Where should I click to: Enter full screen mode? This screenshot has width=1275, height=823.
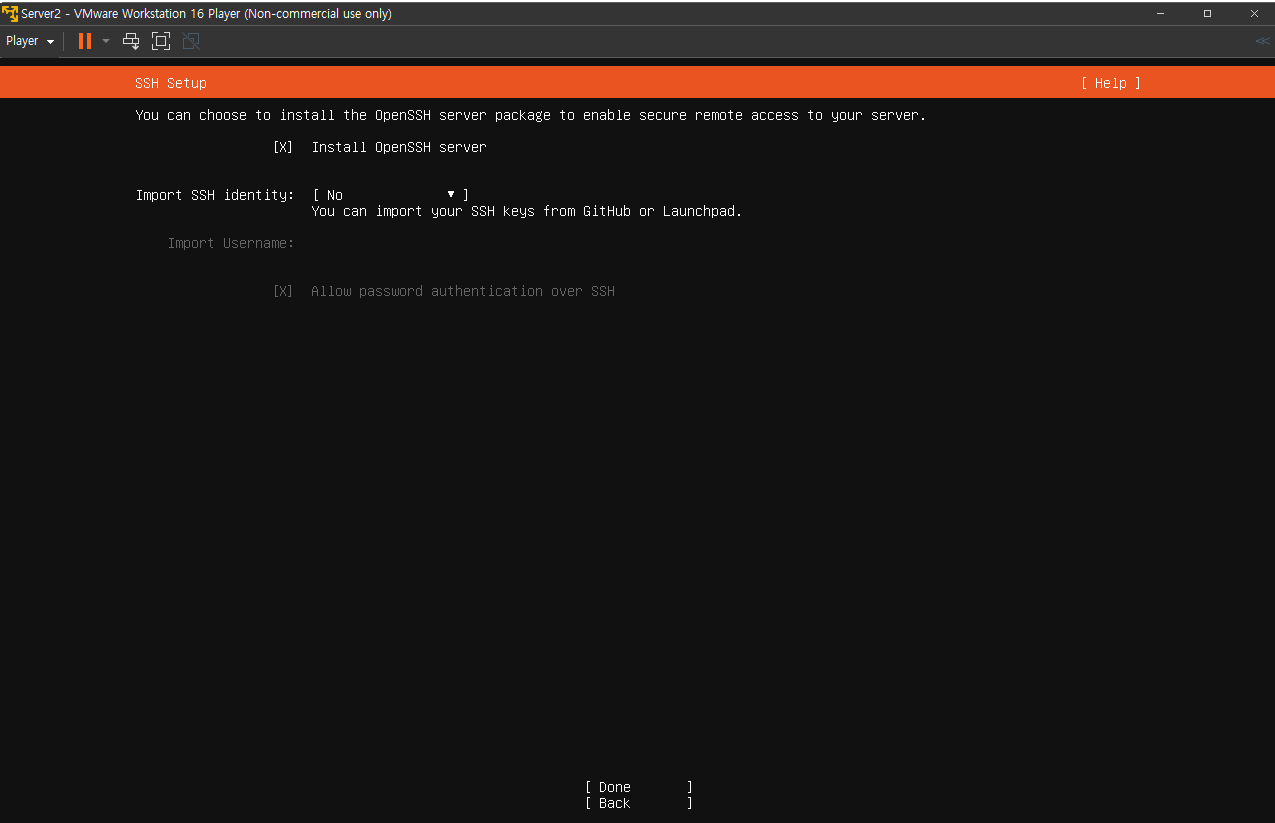161,41
